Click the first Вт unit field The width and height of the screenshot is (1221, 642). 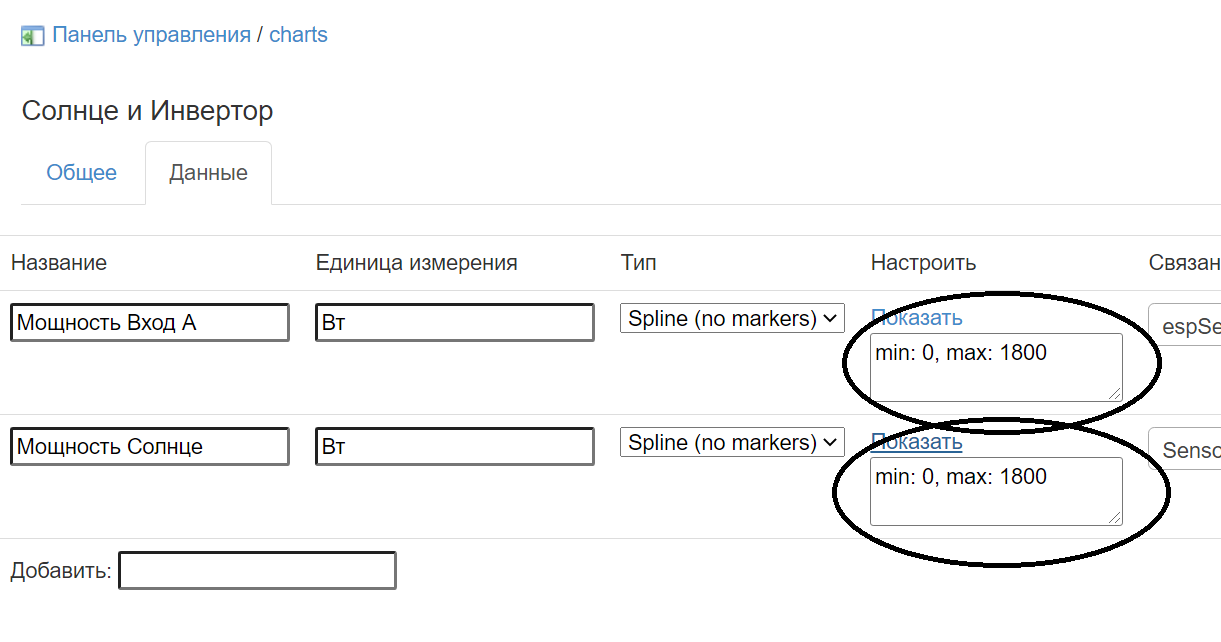coord(453,322)
